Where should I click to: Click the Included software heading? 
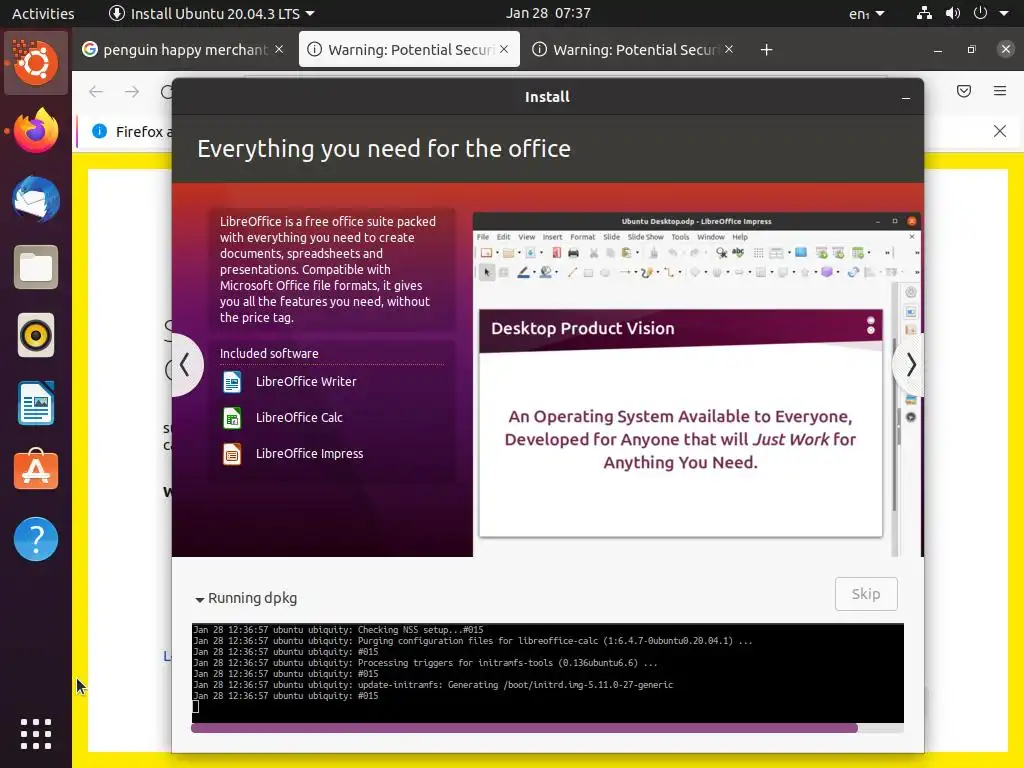(x=269, y=353)
